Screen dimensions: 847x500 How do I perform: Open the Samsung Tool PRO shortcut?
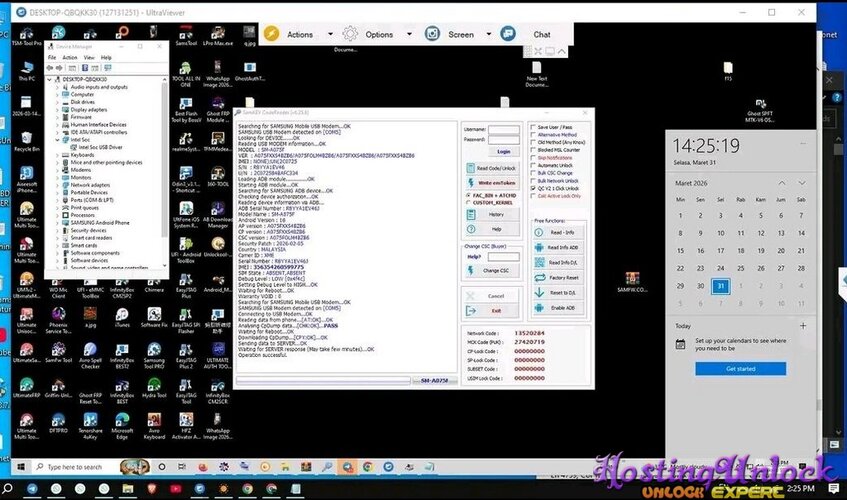(x=154, y=356)
